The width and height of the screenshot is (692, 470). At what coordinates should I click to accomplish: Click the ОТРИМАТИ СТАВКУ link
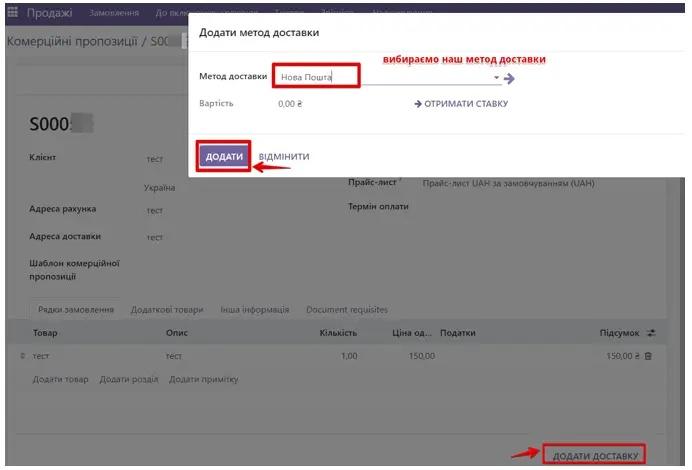466,104
